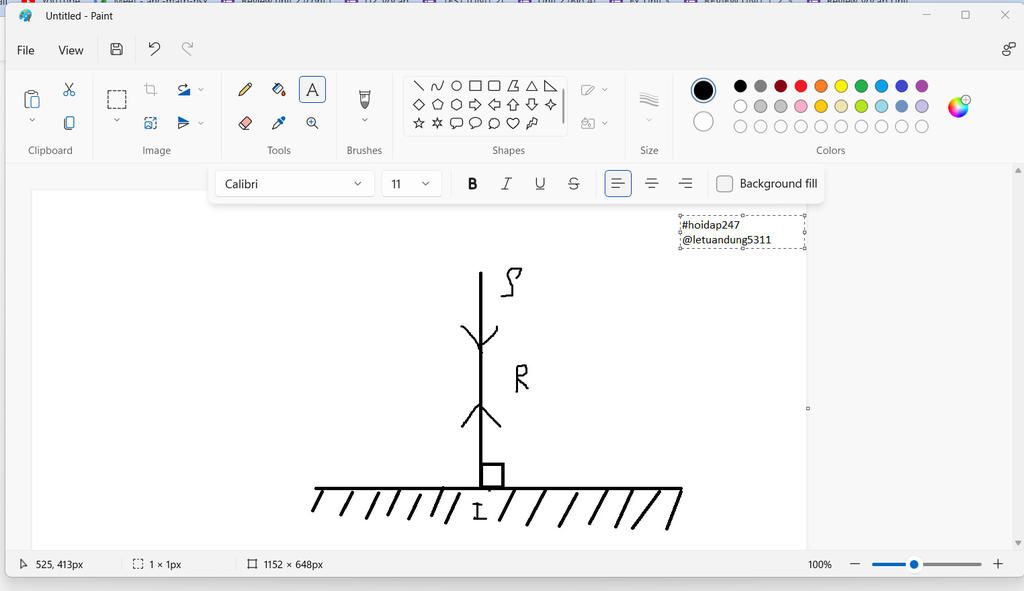The height and width of the screenshot is (591, 1024).
Task: Pick the green color swatch
Action: (x=861, y=86)
